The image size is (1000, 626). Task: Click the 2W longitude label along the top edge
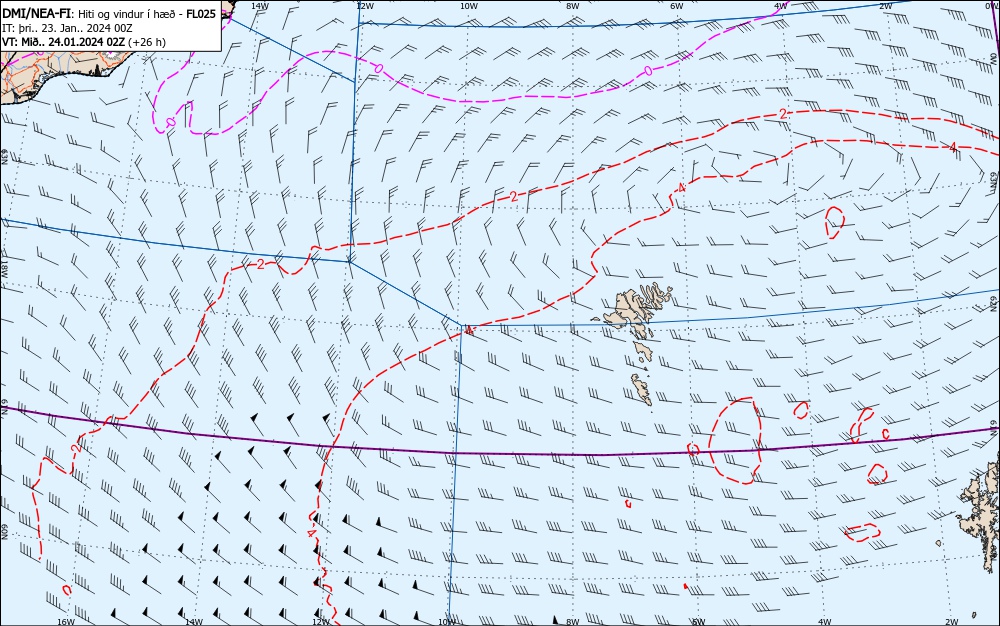point(885,6)
